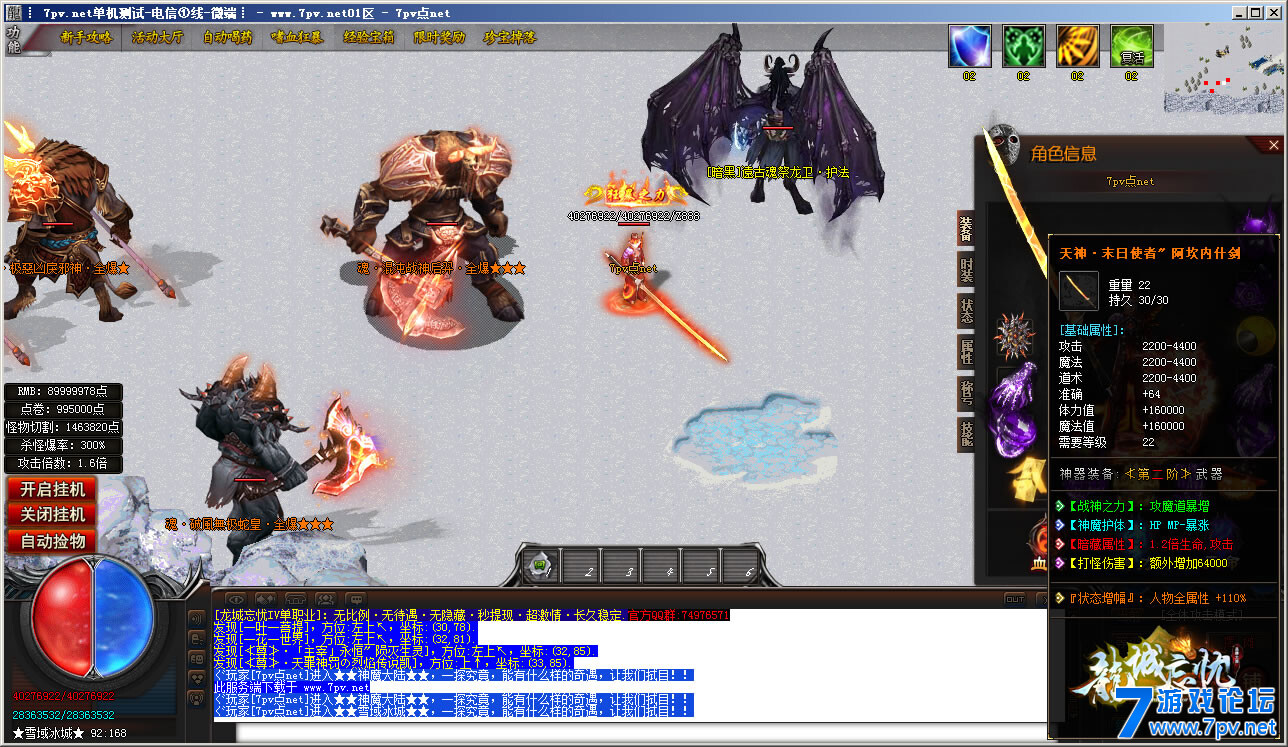Click the 关闭挂机 button
Image resolution: width=1288 pixels, height=747 pixels.
(53, 515)
